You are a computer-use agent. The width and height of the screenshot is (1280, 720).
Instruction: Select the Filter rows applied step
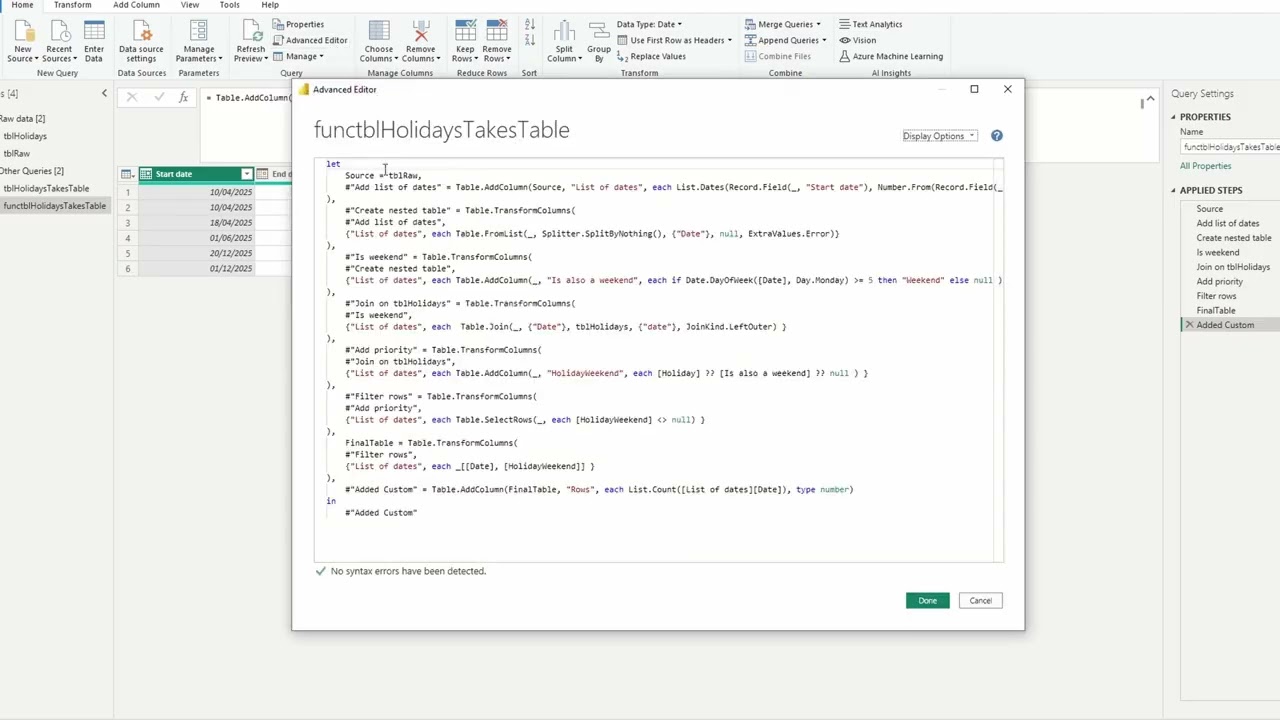click(x=1216, y=296)
